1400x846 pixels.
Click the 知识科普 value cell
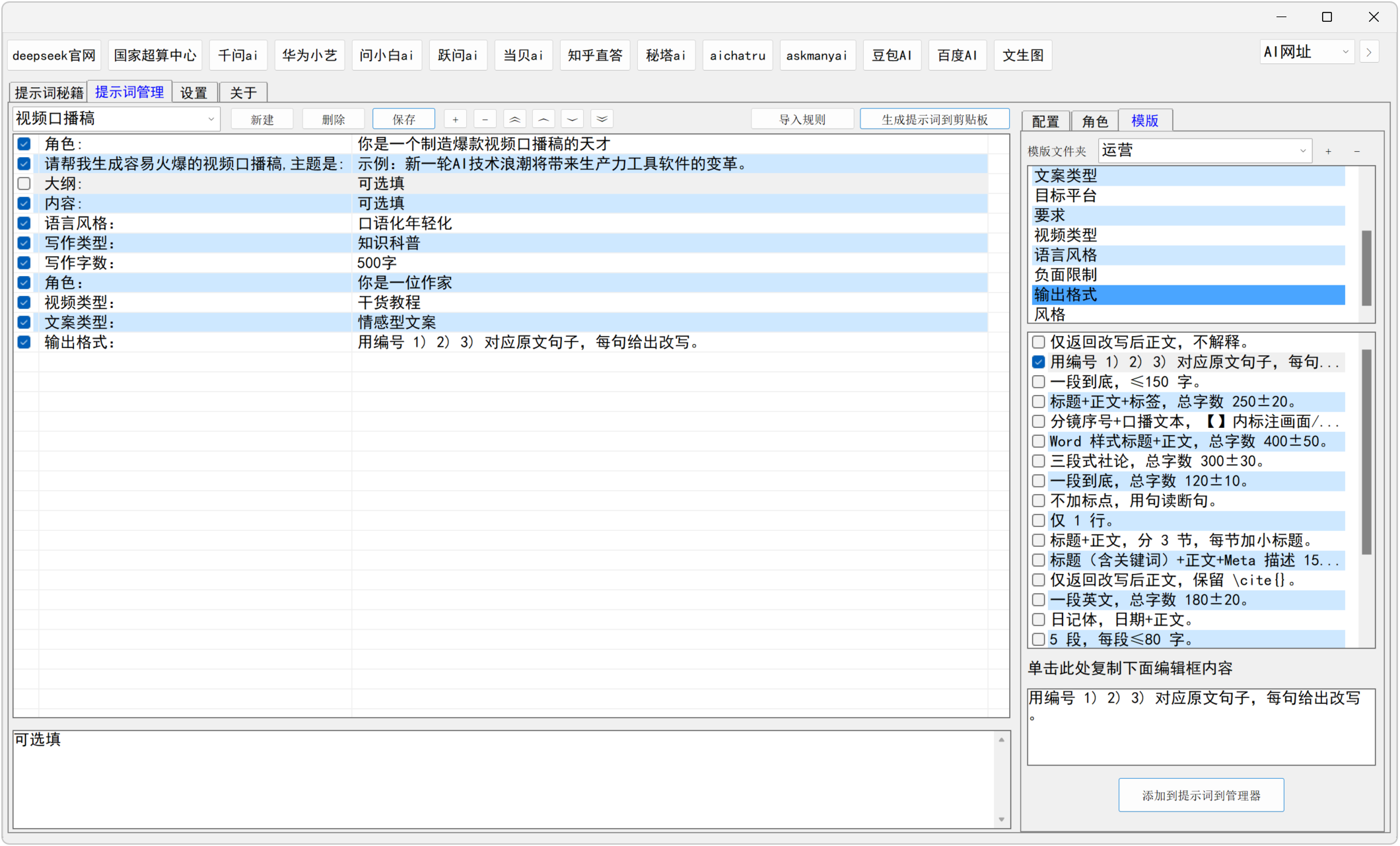click(670, 243)
